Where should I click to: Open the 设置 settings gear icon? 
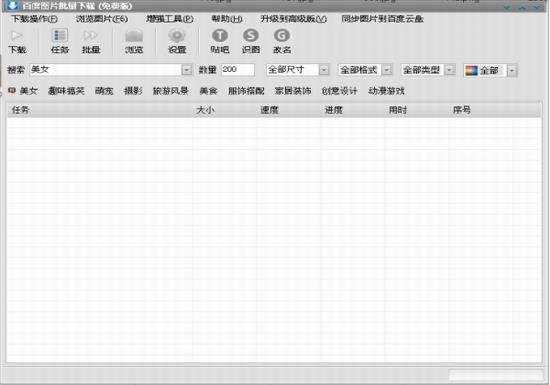click(177, 35)
